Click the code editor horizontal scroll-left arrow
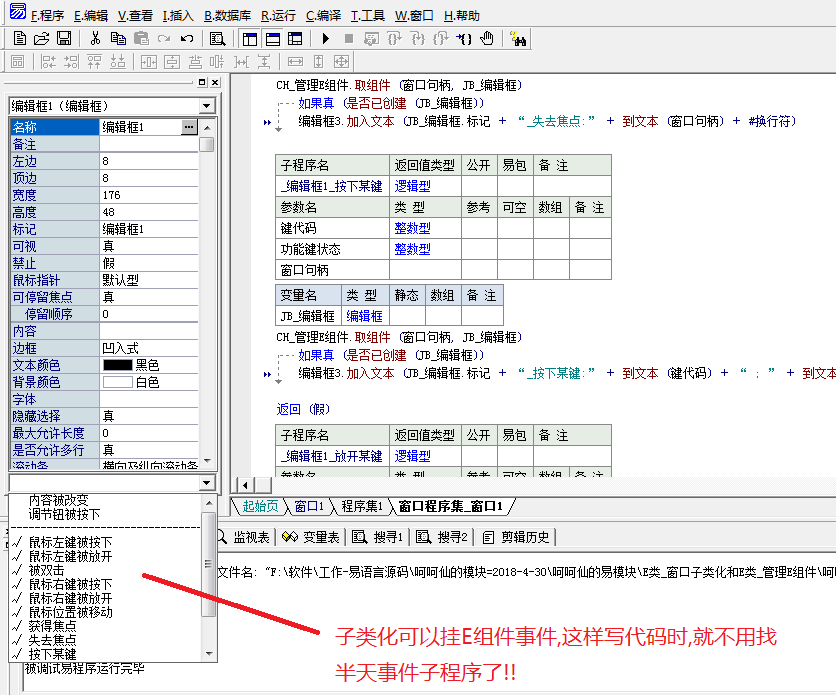 (x=245, y=485)
